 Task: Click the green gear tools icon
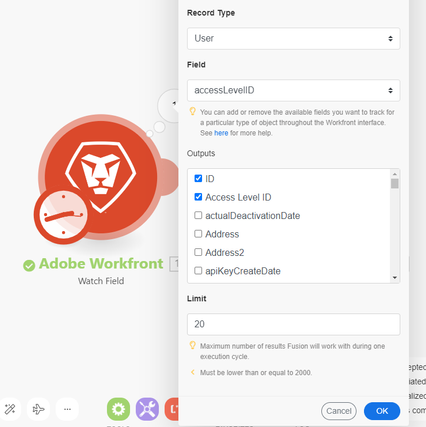click(118, 409)
